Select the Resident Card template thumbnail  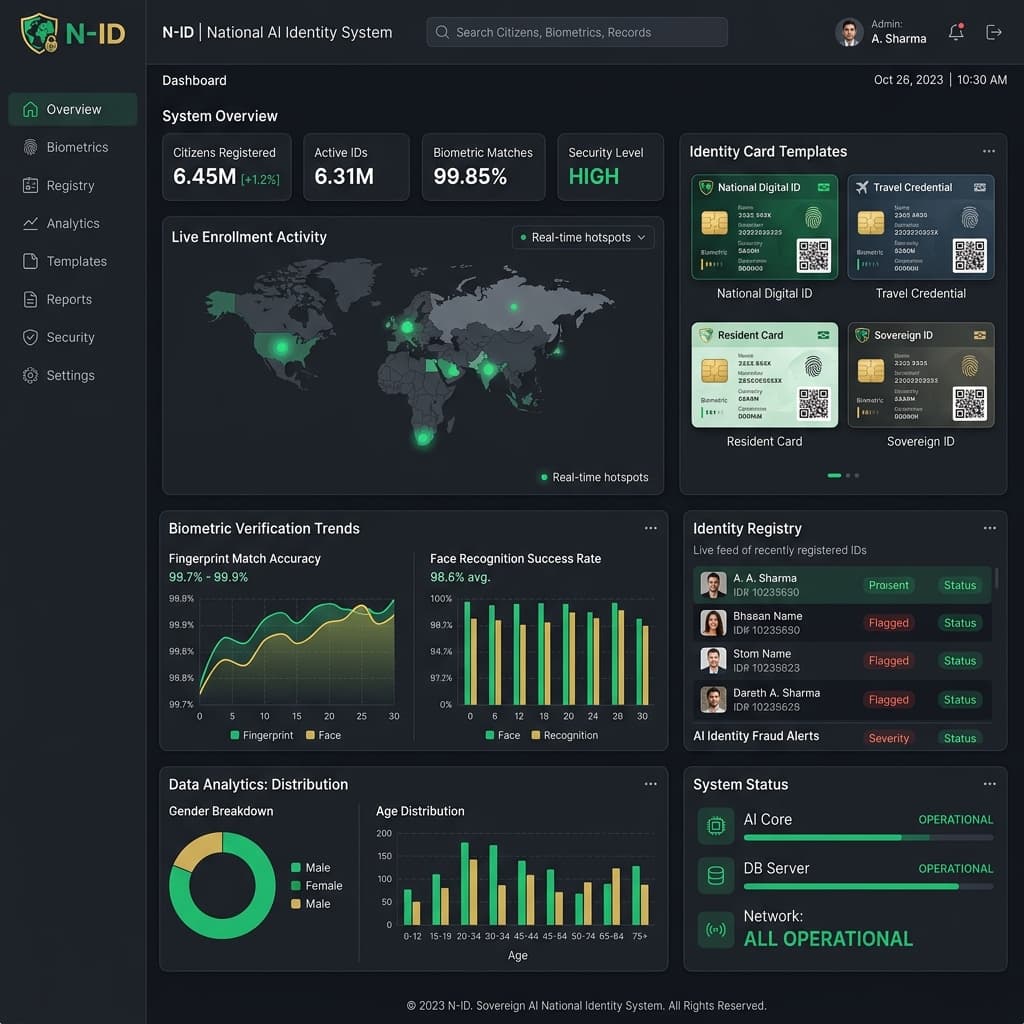pos(764,375)
